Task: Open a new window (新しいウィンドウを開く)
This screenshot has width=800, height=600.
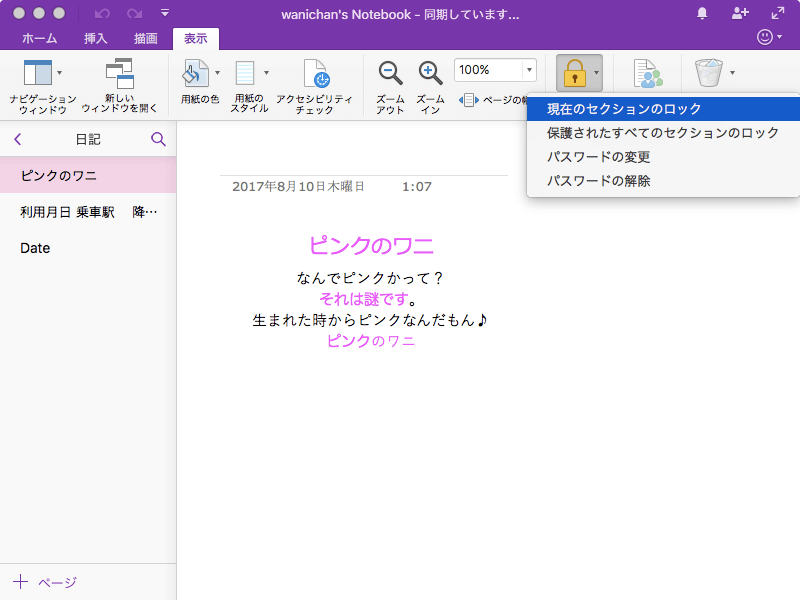Action: [x=119, y=74]
